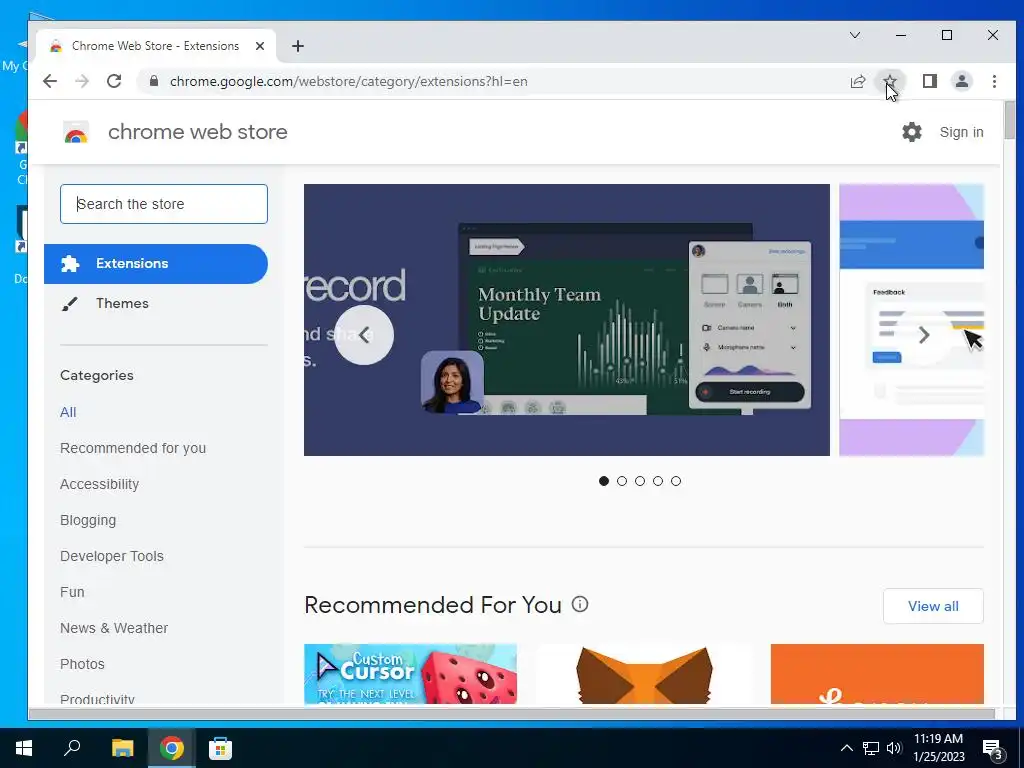1024x768 pixels.
Task: Switch to the Themes section
Action: coord(122,303)
